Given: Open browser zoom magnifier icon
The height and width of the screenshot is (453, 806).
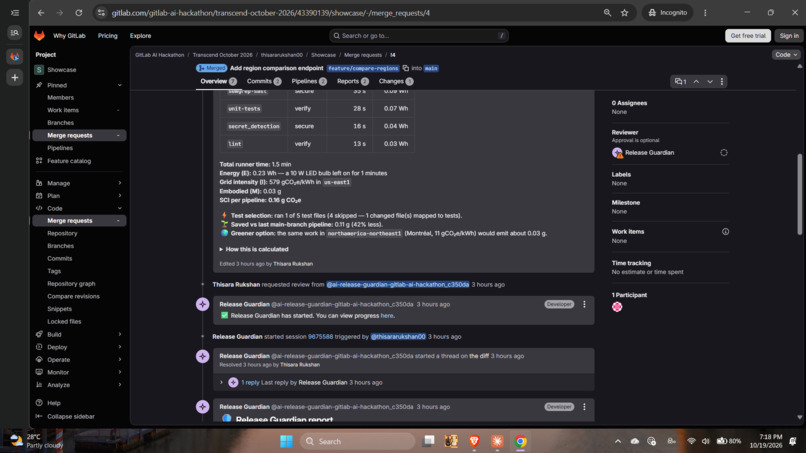Looking at the screenshot, I should [x=607, y=13].
